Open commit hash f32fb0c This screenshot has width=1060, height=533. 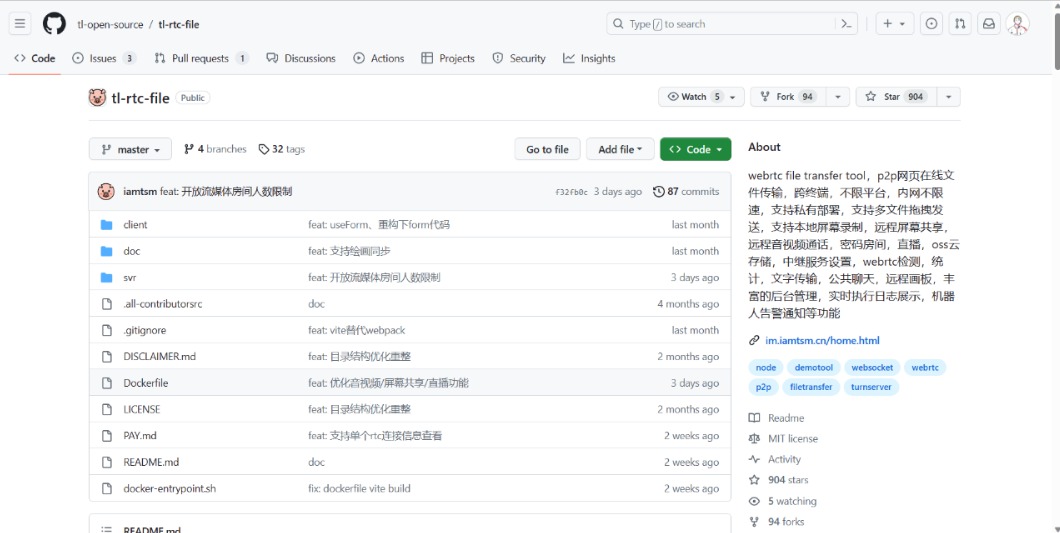tap(571, 192)
